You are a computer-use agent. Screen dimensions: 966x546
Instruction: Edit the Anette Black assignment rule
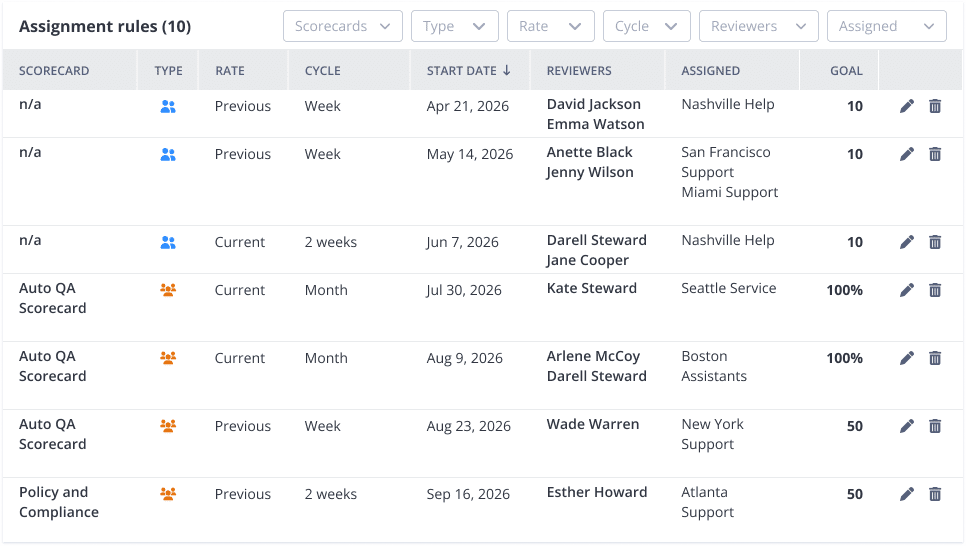pyautogui.click(x=907, y=154)
